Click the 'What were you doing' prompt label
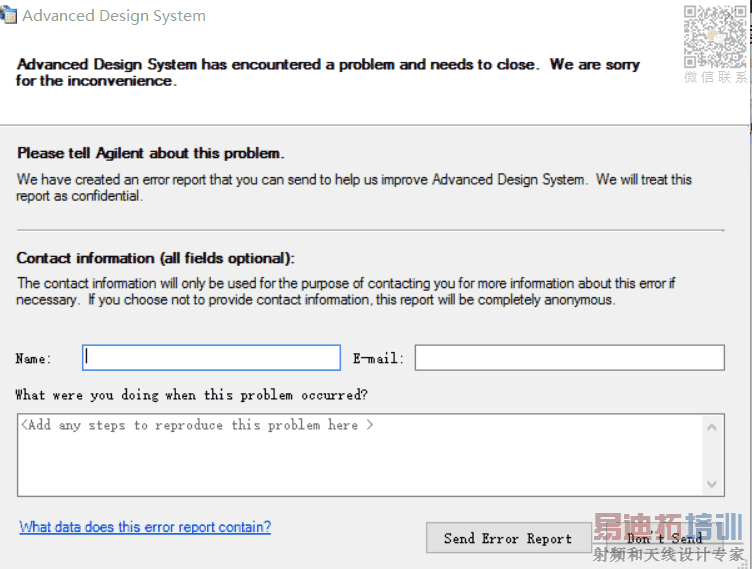Image resolution: width=752 pixels, height=569 pixels. (192, 395)
